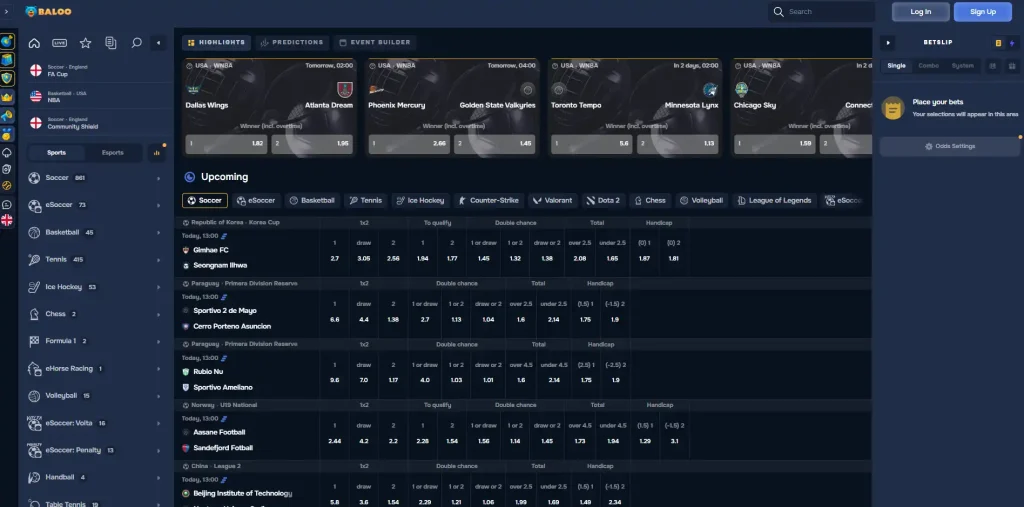Select draw odds 4.4 for Sportivo 2 de Mayo
Viewport: 1024px width, 507px height.
pos(364,319)
